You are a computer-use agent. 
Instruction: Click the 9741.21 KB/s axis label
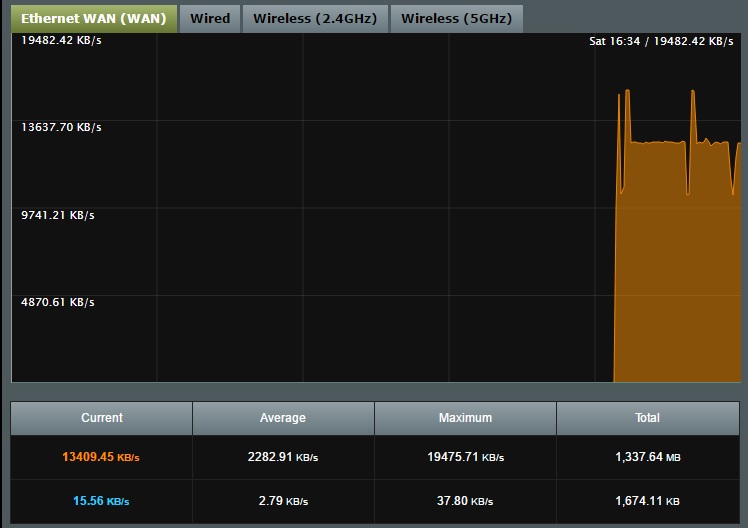pyautogui.click(x=58, y=215)
